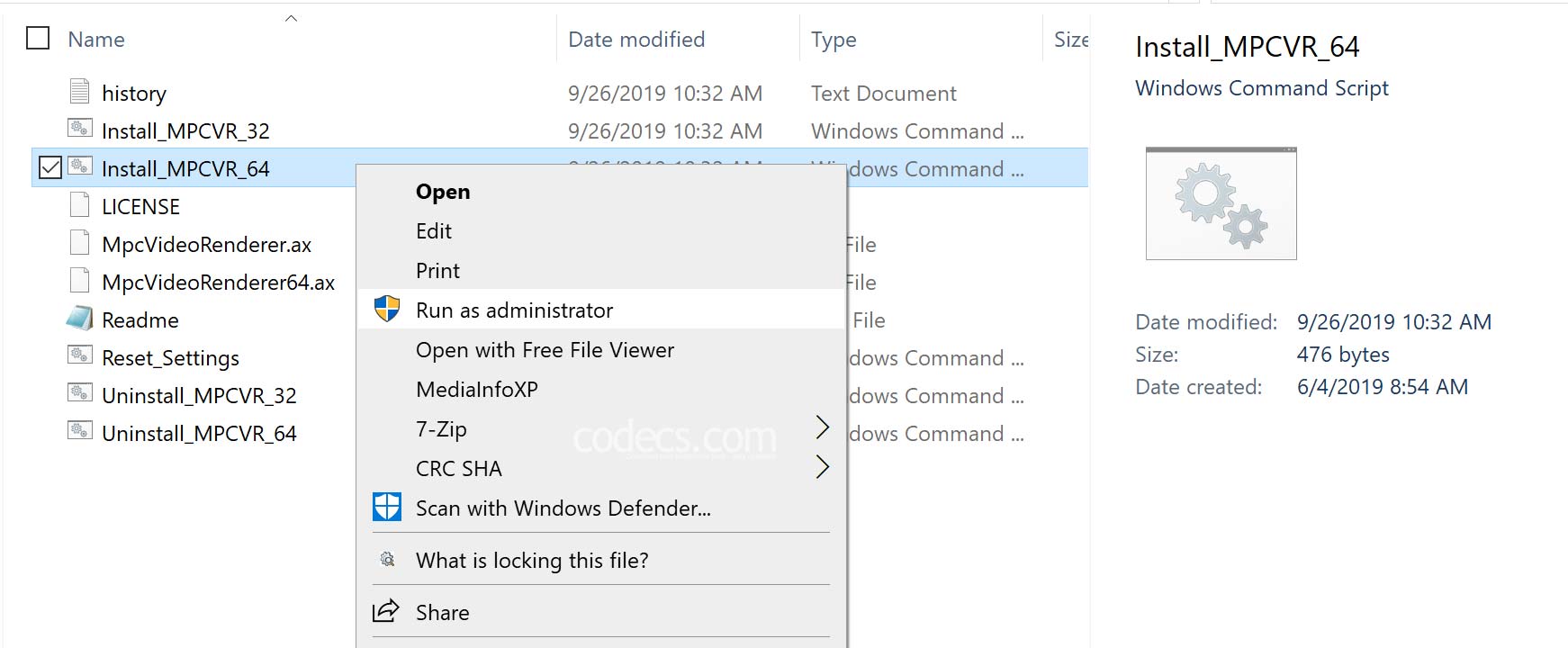Viewport: 1568px width, 648px height.
Task: Select the MpcVideoRenderer.ax file name
Action: pyautogui.click(x=206, y=245)
